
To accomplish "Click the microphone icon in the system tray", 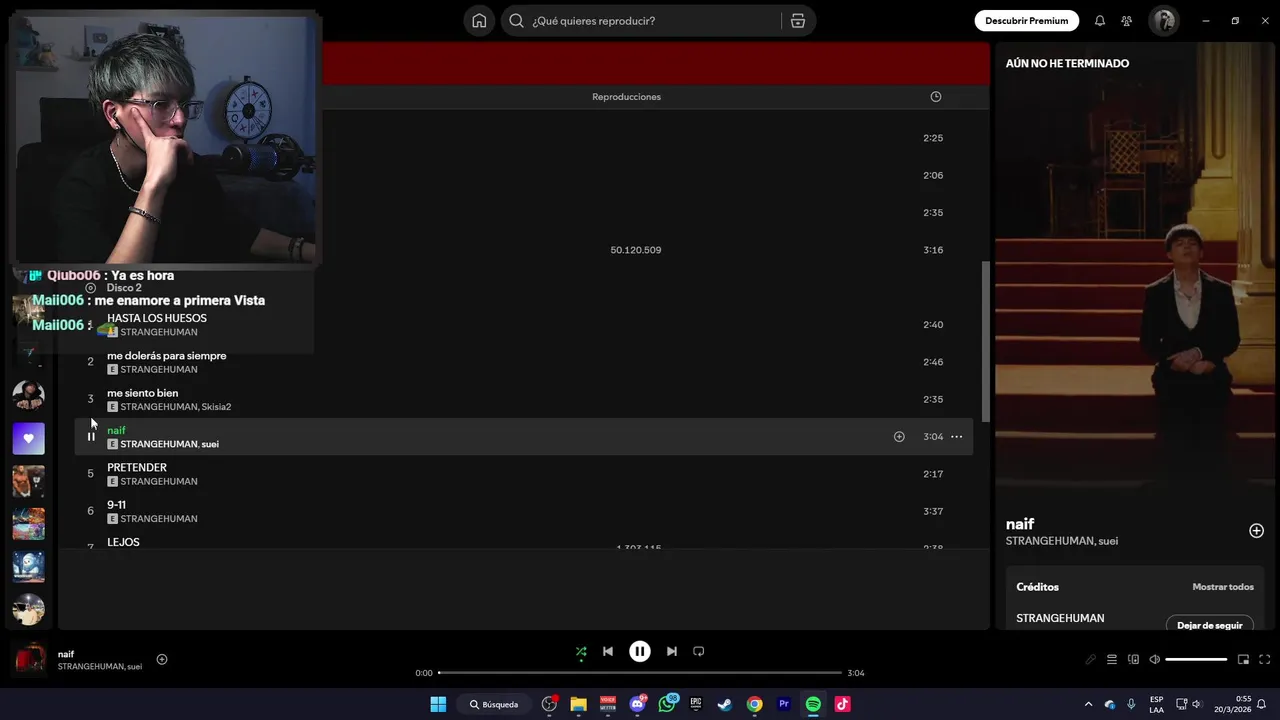I will point(1131,704).
